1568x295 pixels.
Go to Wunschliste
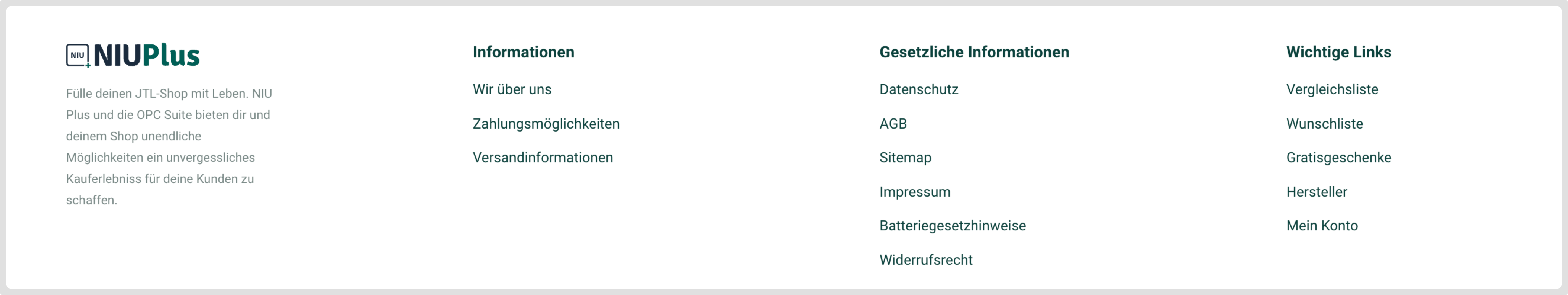[1324, 124]
